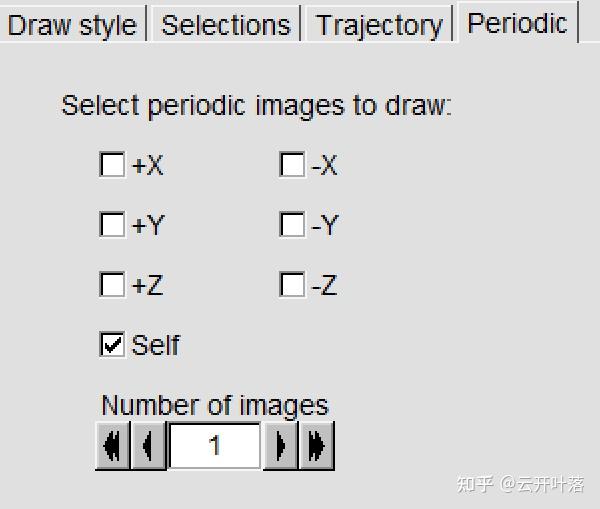600x509 pixels.
Task: Uncheck the Self checkbox
Action: point(112,345)
